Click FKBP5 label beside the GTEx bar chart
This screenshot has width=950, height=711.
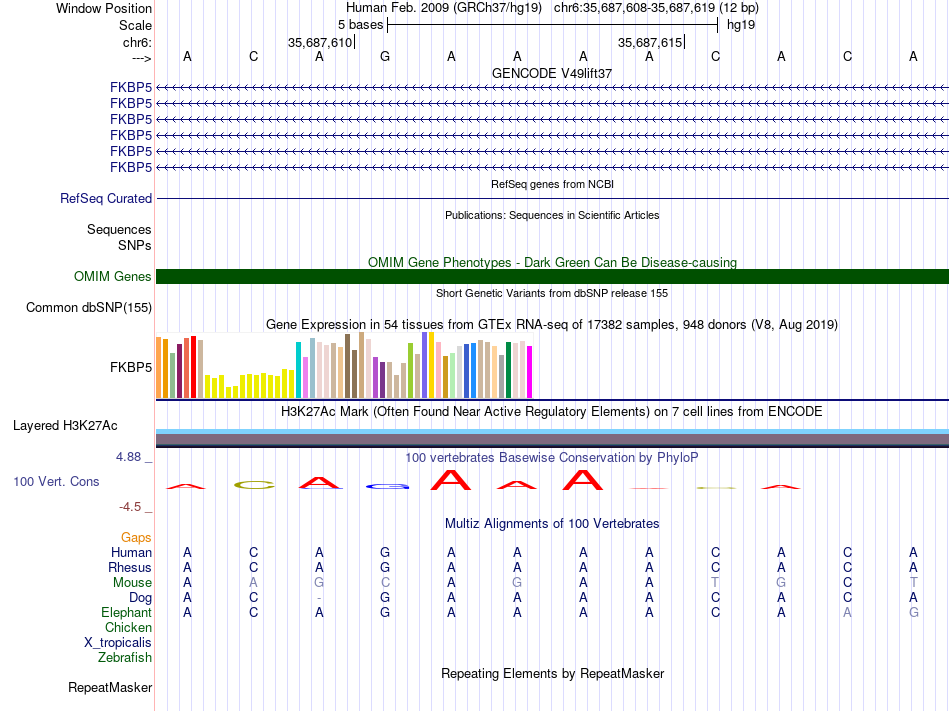[x=131, y=368]
